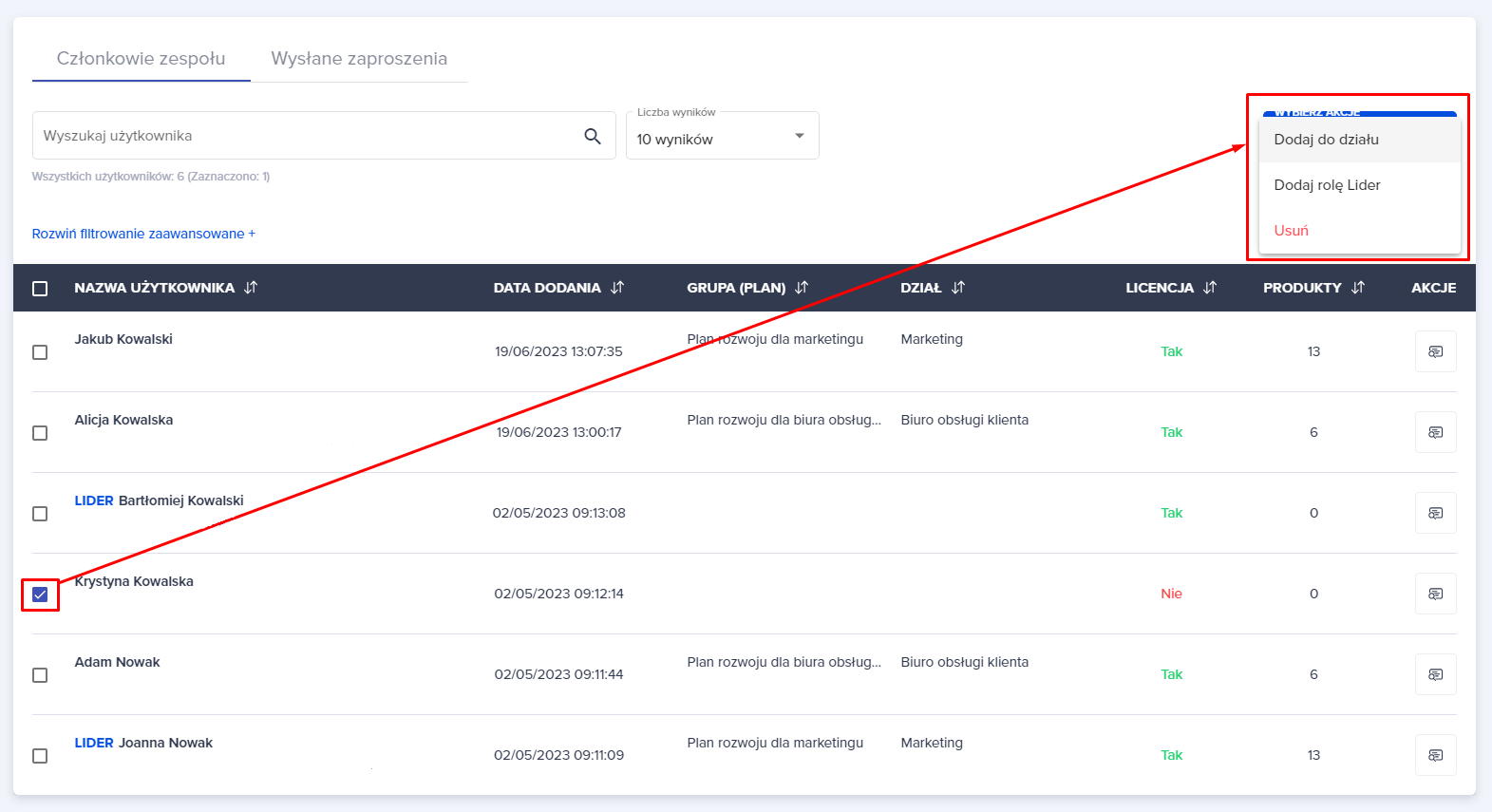Select Dodaj rolę Lider menu option
The width and height of the screenshot is (1492, 812).
pos(1327,185)
